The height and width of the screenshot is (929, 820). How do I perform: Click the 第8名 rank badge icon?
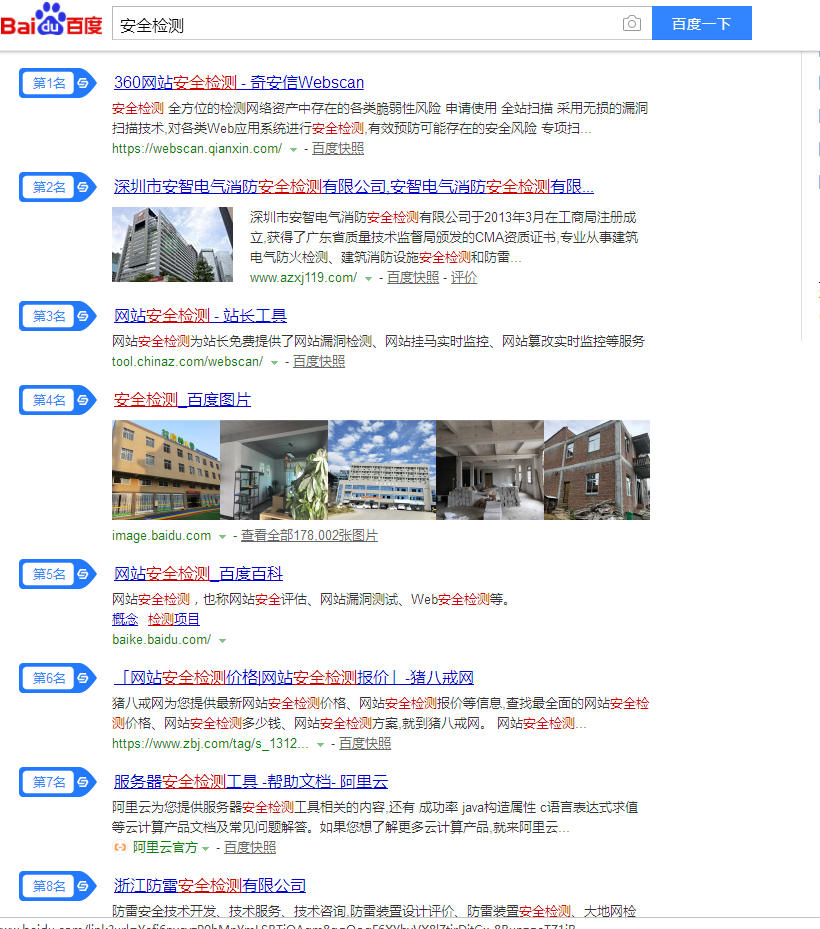click(x=57, y=886)
